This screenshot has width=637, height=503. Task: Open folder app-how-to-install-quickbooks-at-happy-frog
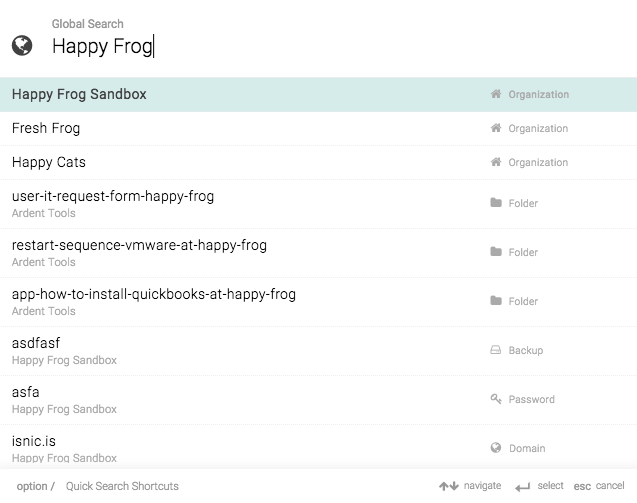click(x=318, y=302)
